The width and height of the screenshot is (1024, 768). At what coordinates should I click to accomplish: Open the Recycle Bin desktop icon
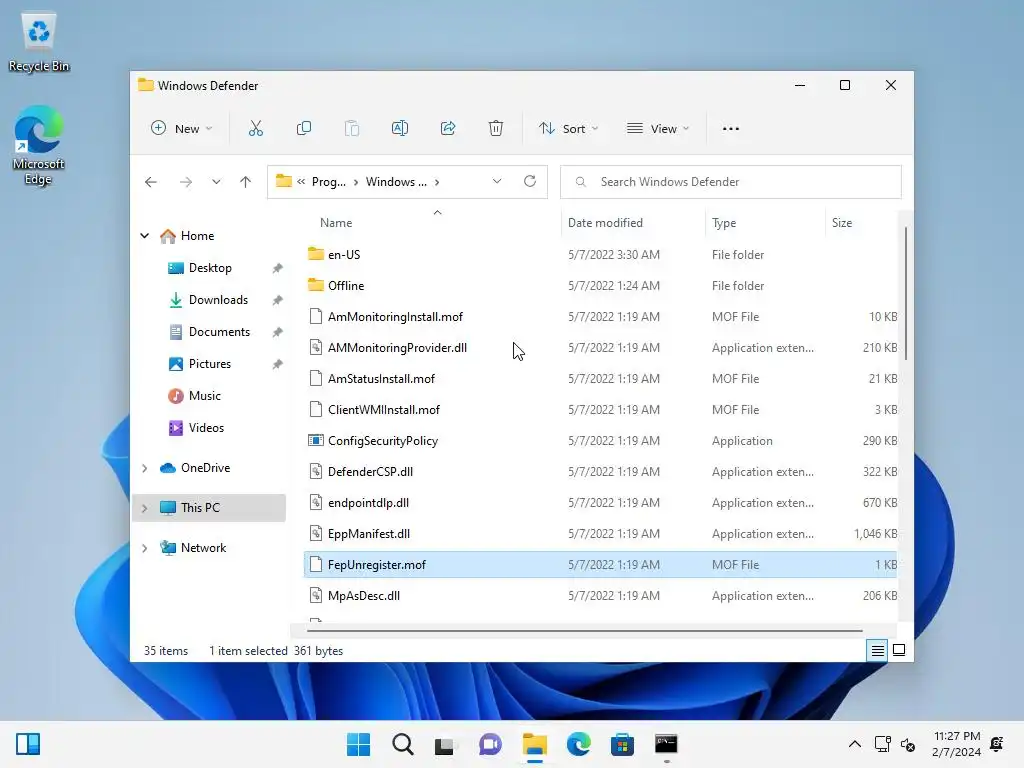pyautogui.click(x=39, y=42)
